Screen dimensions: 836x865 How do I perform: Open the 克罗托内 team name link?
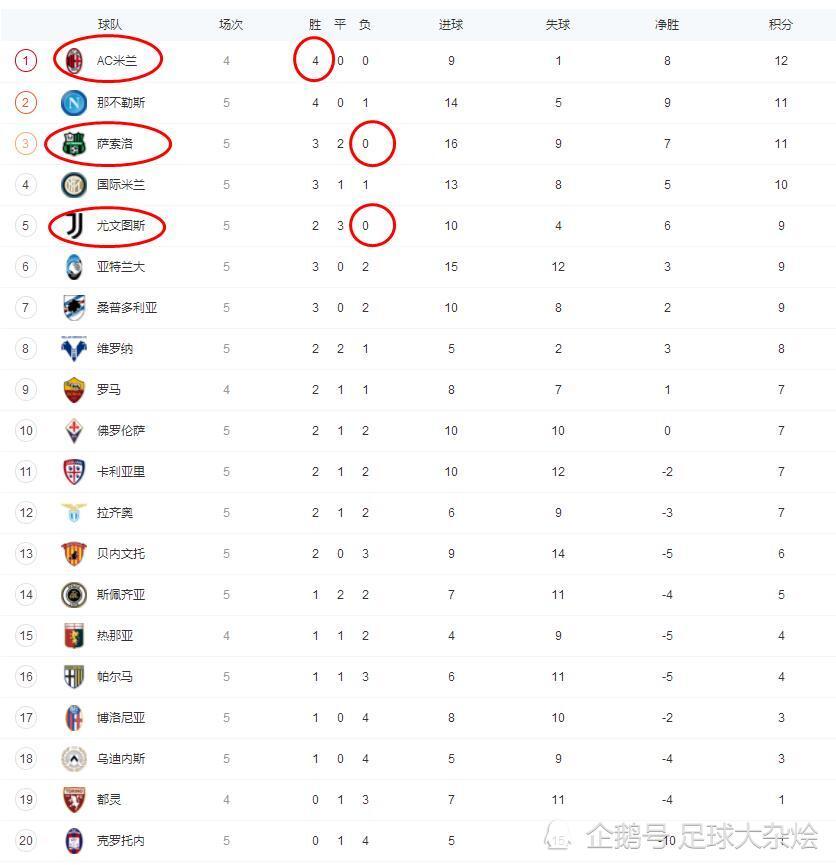[121, 841]
